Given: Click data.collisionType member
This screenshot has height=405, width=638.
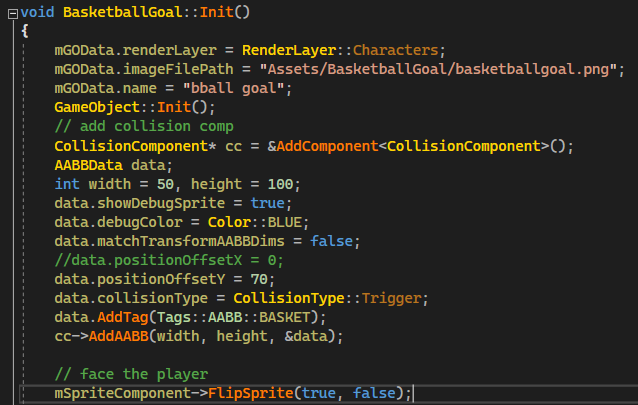Looking at the screenshot, I should click(131, 299).
